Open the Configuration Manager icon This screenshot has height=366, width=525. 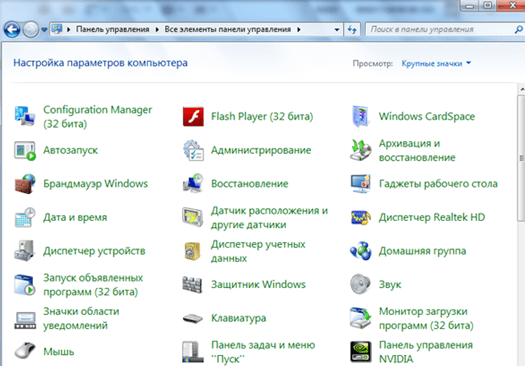pos(25,116)
